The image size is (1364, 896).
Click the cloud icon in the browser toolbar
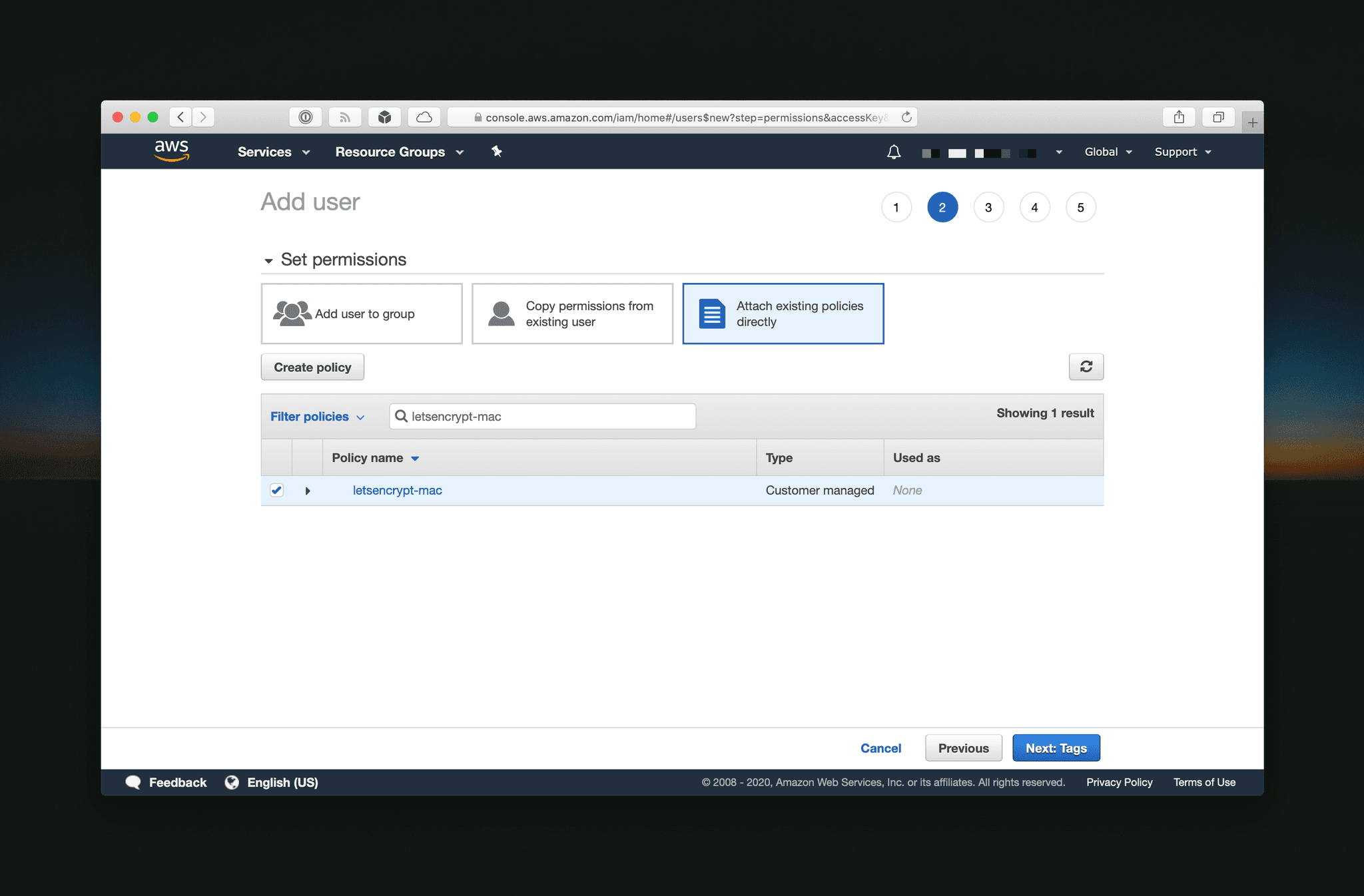click(x=424, y=116)
